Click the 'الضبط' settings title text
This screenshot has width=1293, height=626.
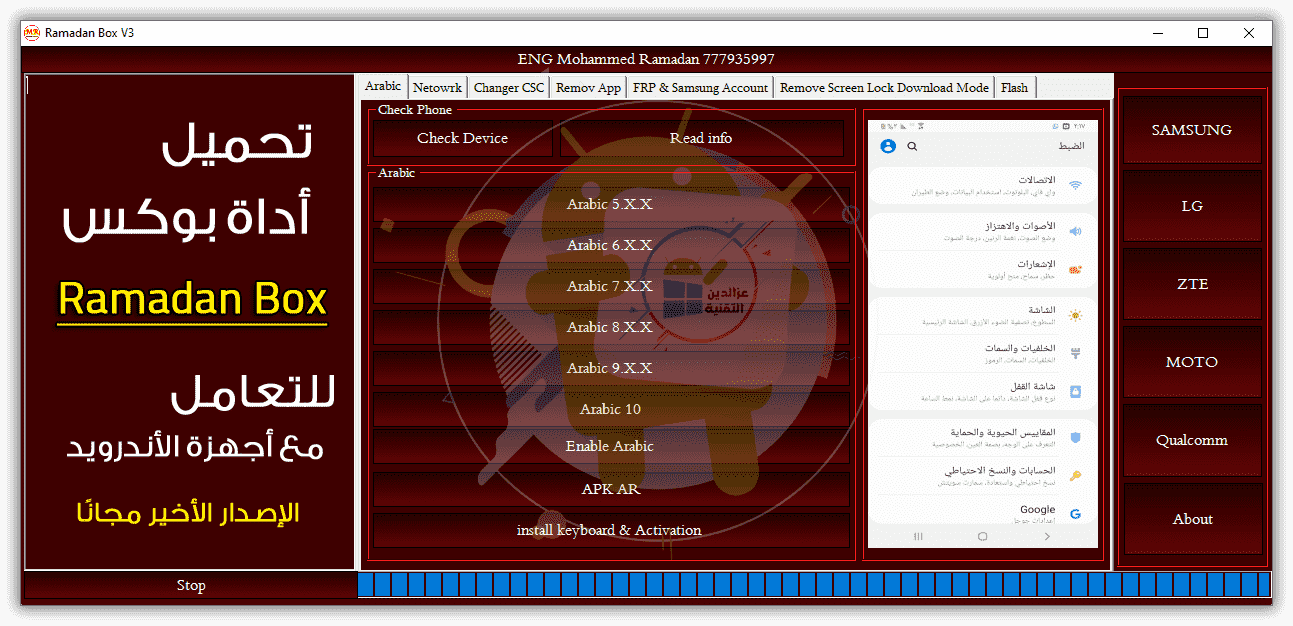click(1070, 146)
